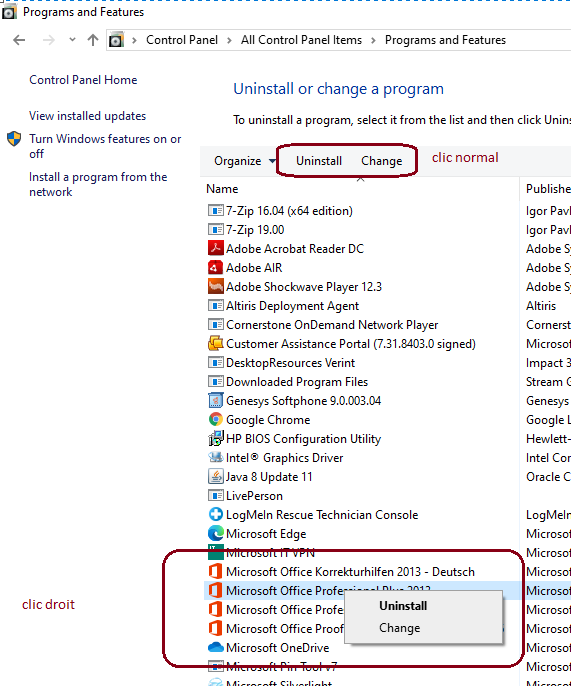Click the Change toolbar button

tap(382, 161)
